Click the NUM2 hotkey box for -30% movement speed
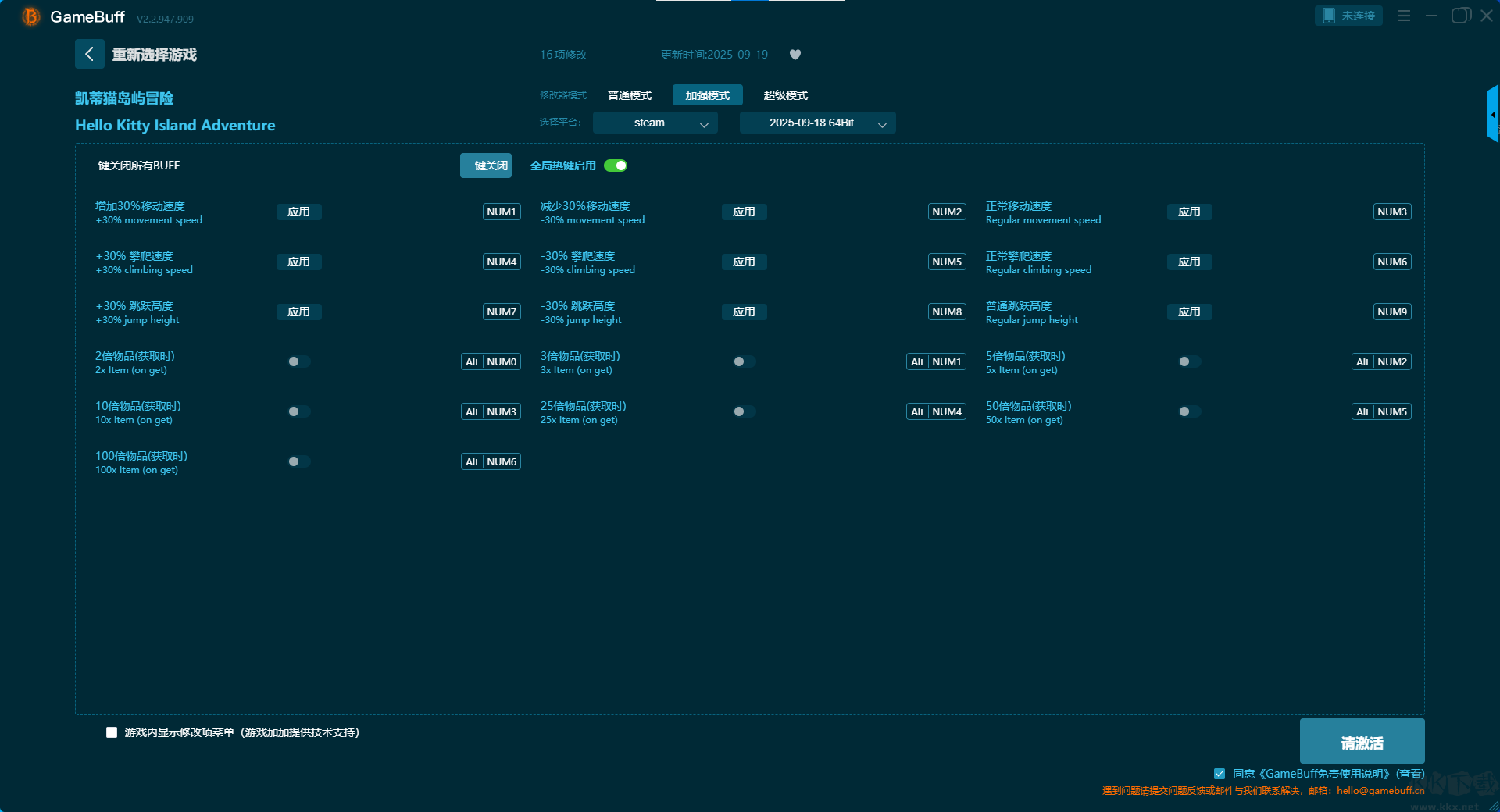 (947, 212)
